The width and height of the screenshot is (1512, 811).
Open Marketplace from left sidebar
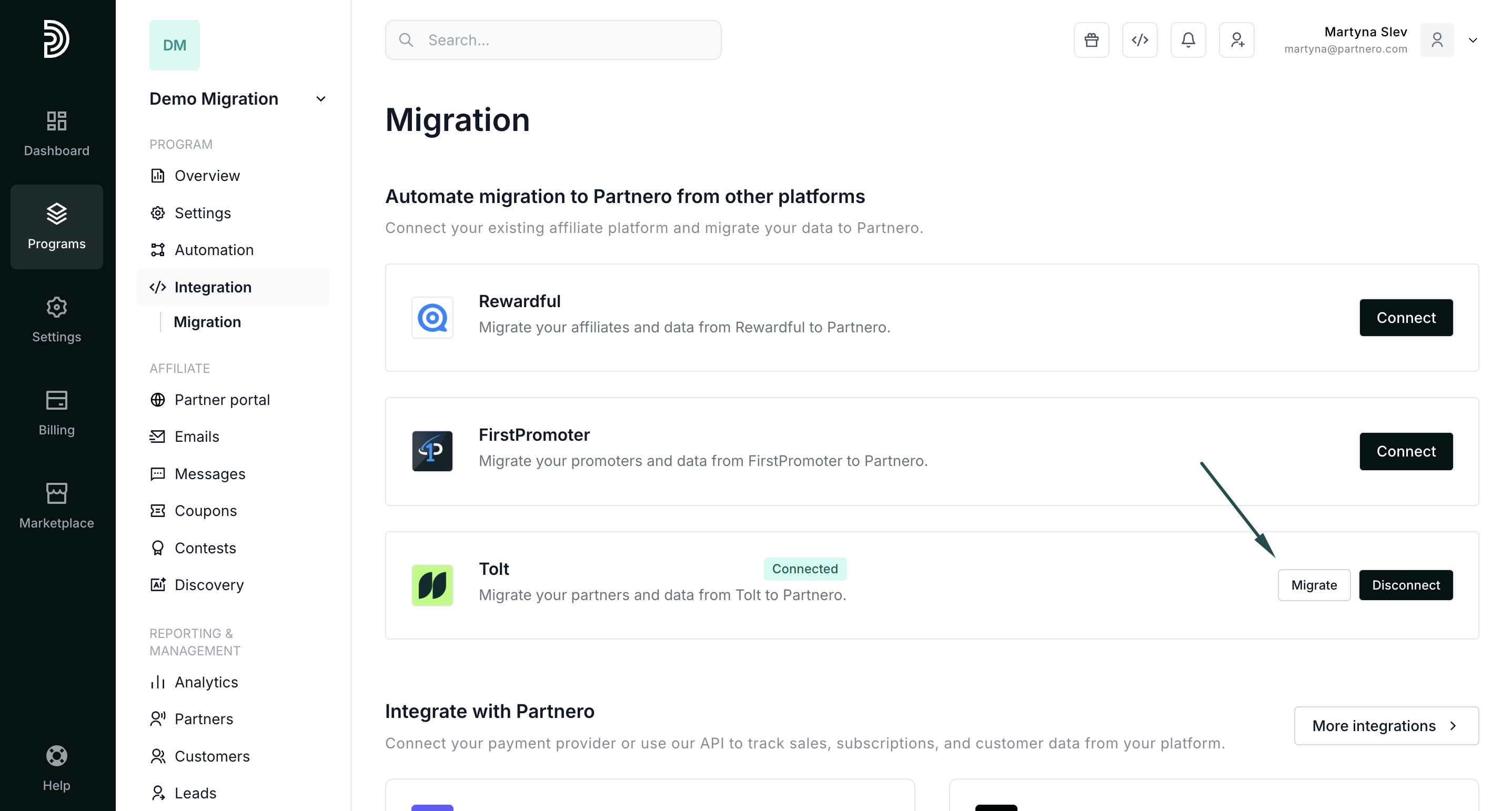click(x=56, y=505)
